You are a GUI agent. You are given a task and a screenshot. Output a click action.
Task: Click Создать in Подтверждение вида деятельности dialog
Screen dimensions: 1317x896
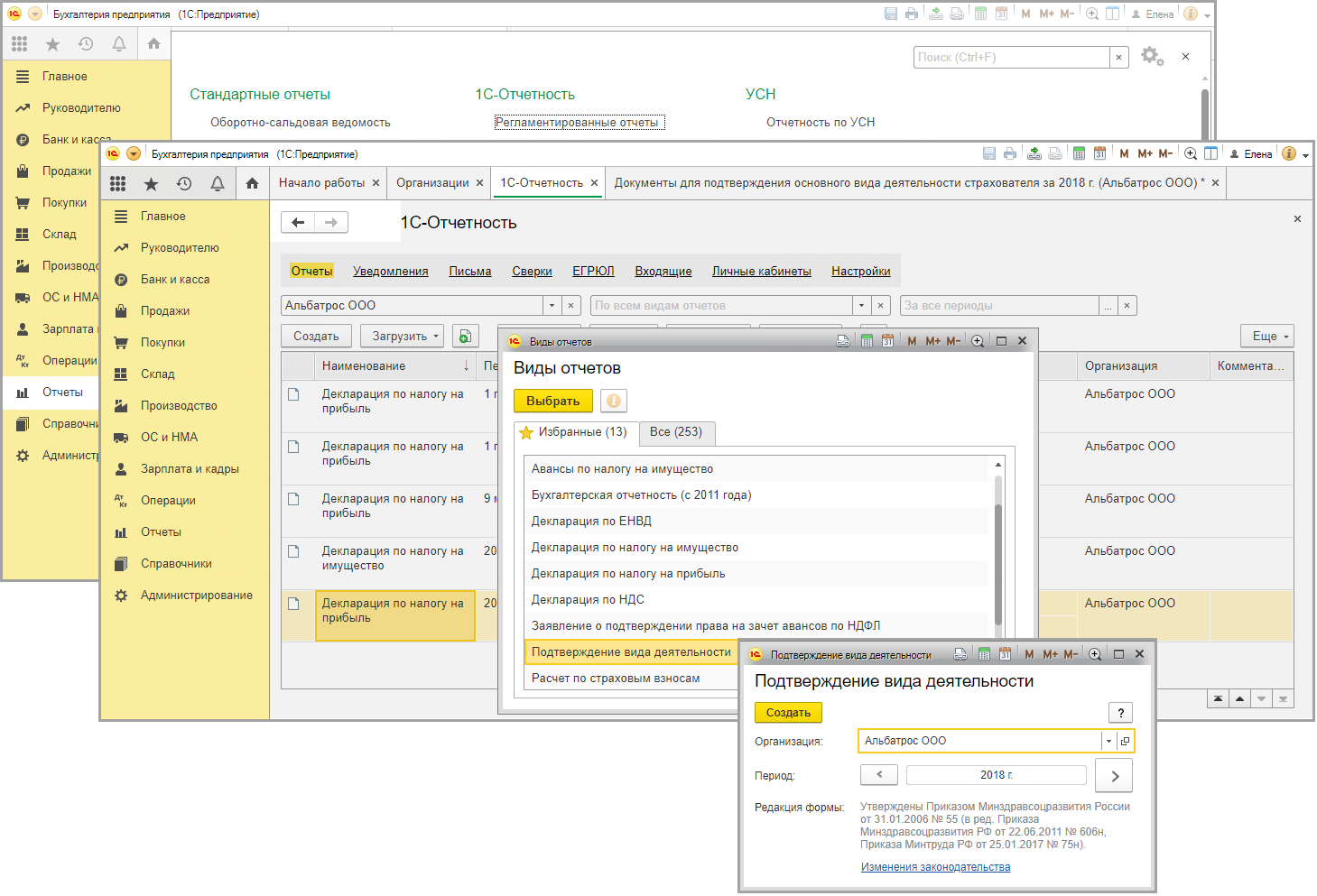pos(788,713)
